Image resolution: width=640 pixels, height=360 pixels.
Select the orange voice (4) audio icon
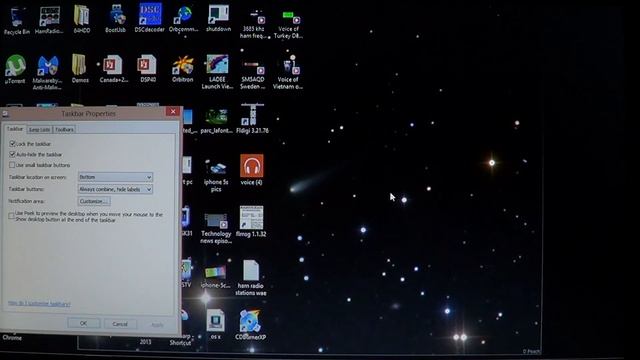coord(251,170)
